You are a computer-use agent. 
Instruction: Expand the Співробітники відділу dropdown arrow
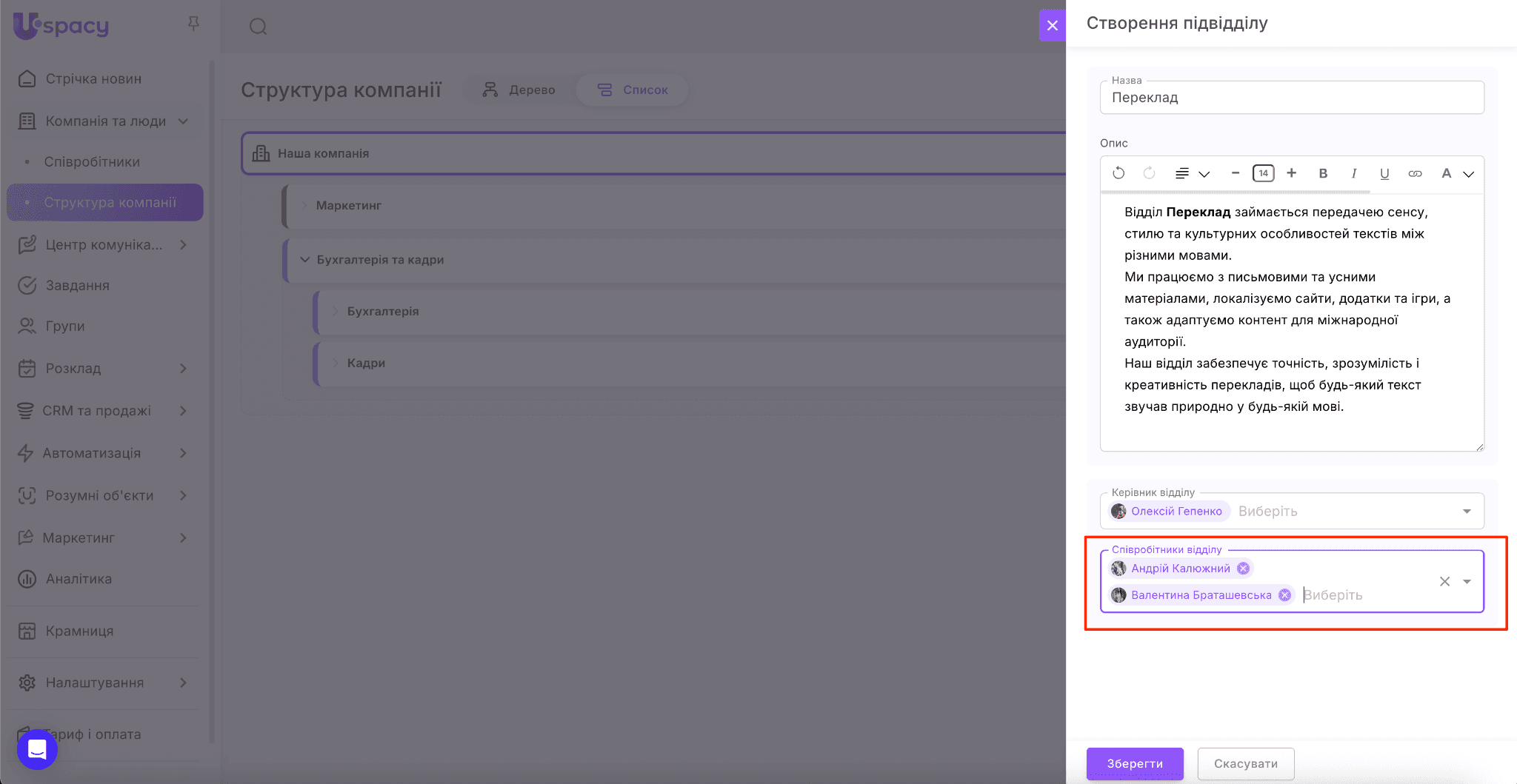pyautogui.click(x=1467, y=582)
